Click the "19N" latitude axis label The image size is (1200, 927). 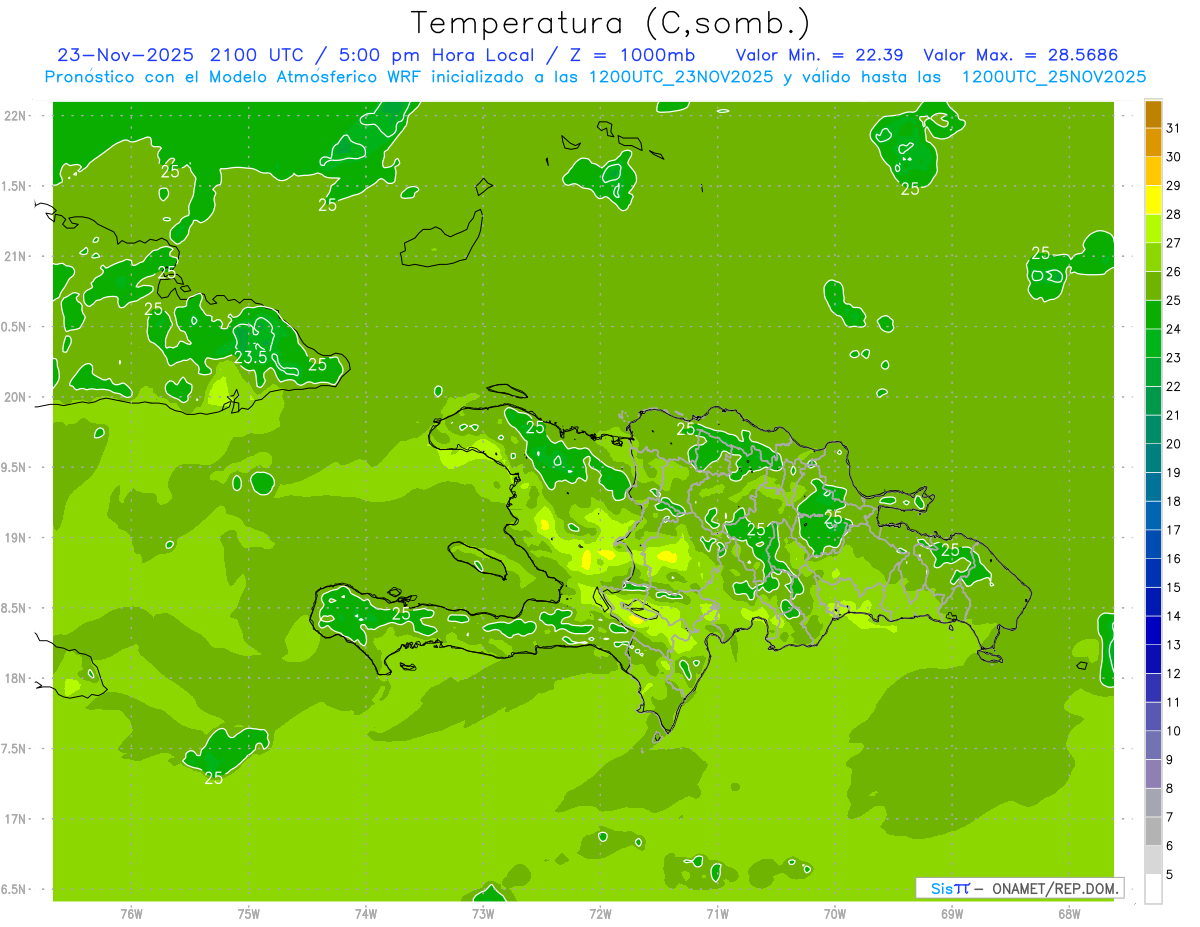pos(14,537)
